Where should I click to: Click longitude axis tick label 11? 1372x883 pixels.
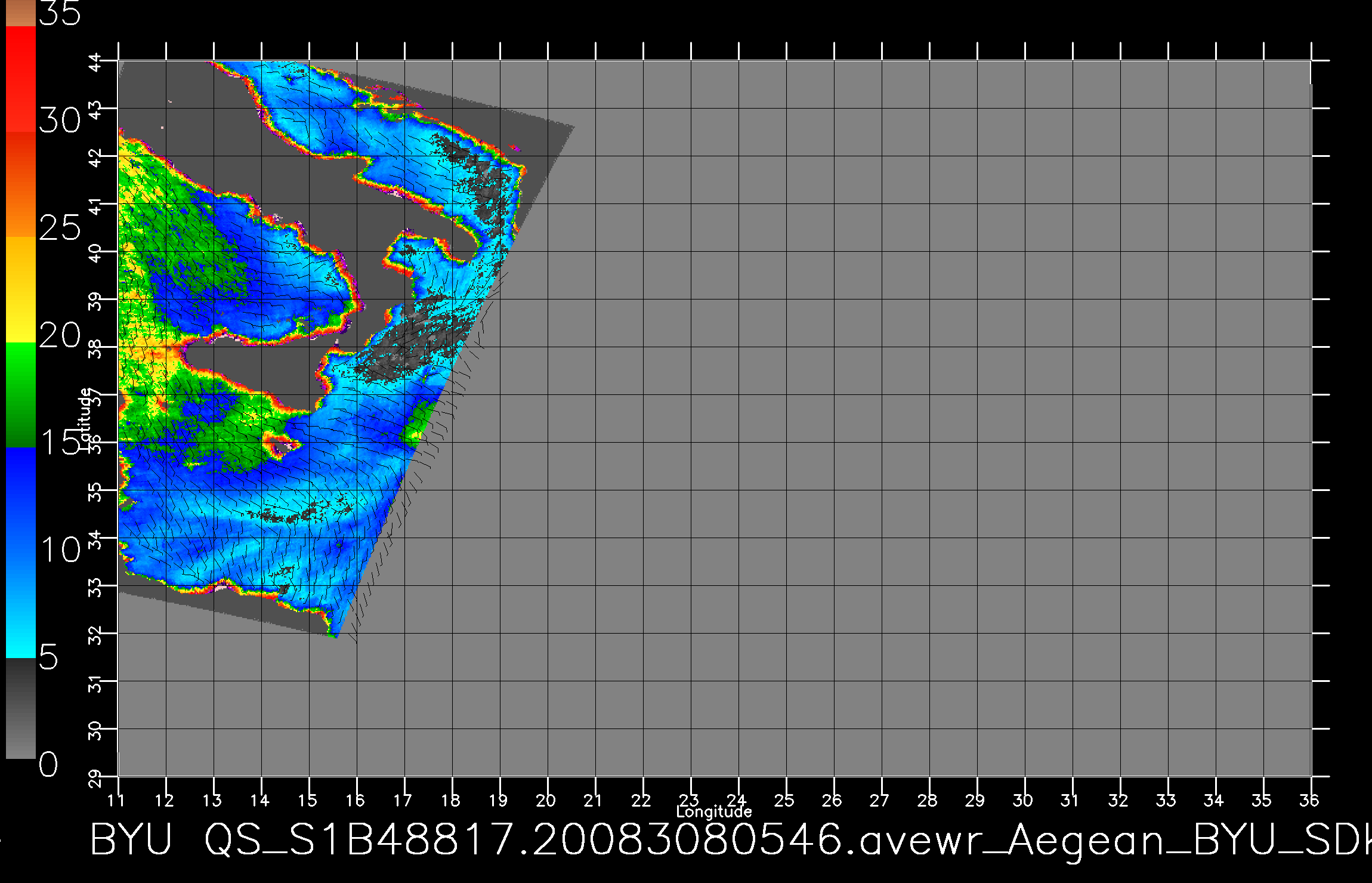[116, 800]
